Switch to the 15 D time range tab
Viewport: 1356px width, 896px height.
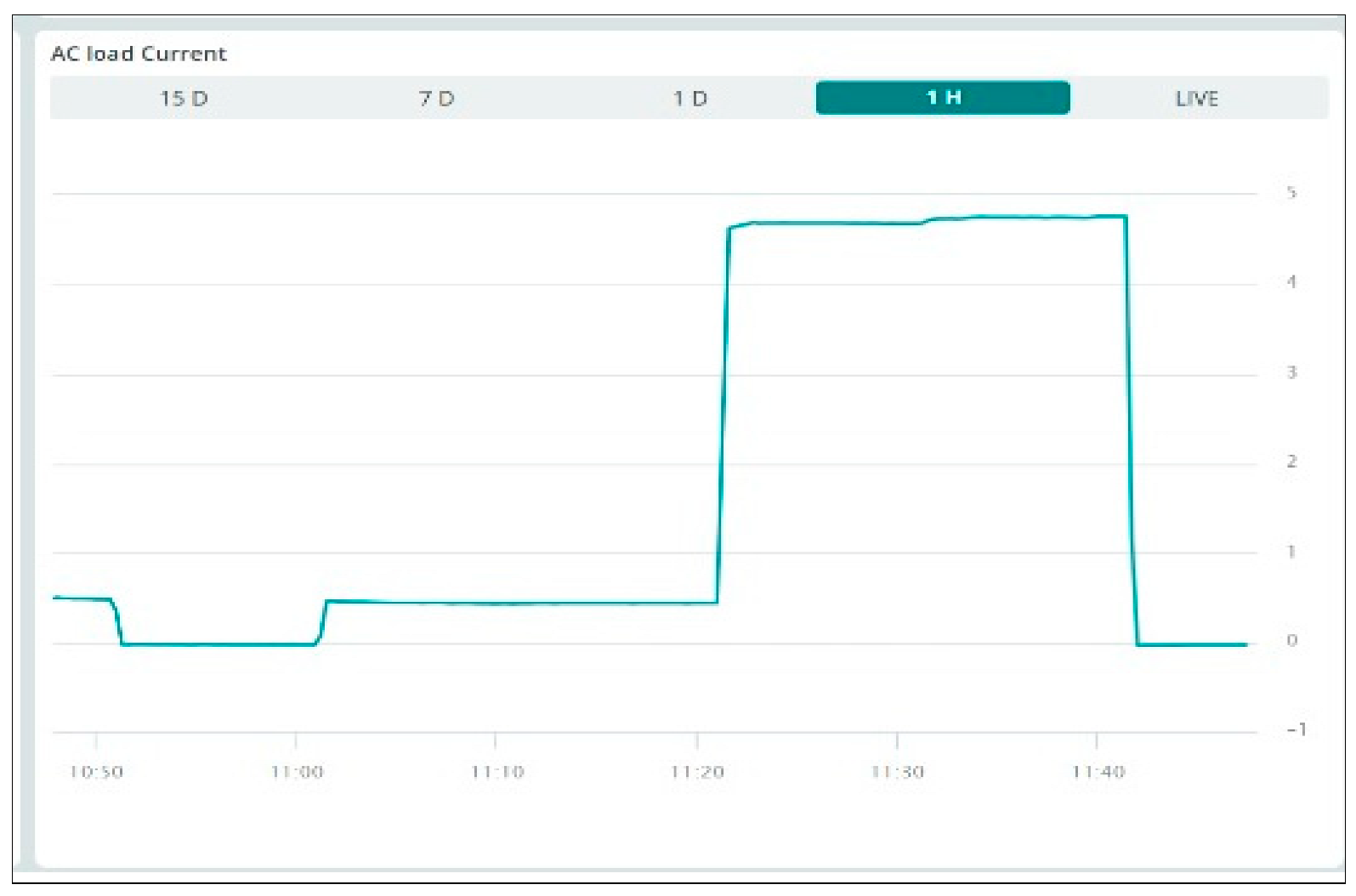[x=184, y=99]
